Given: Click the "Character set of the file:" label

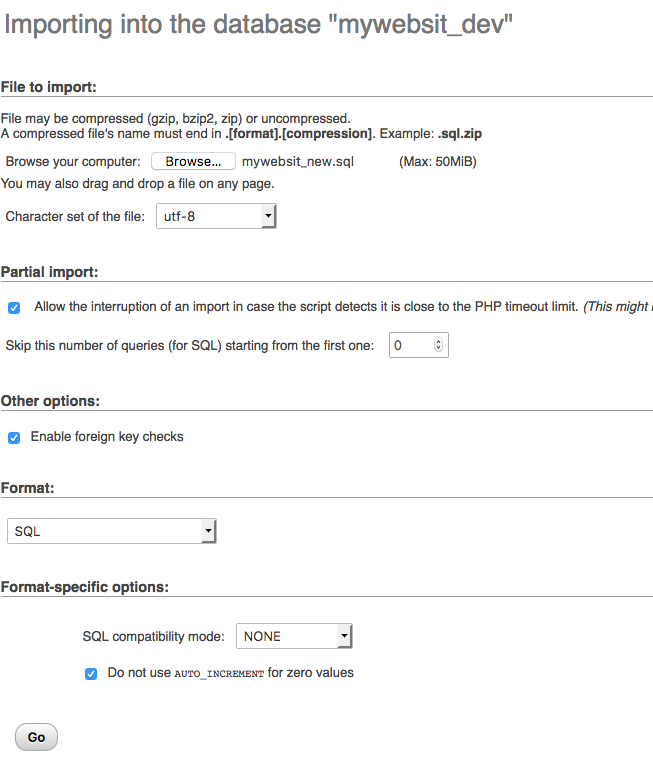Looking at the screenshot, I should 75,216.
